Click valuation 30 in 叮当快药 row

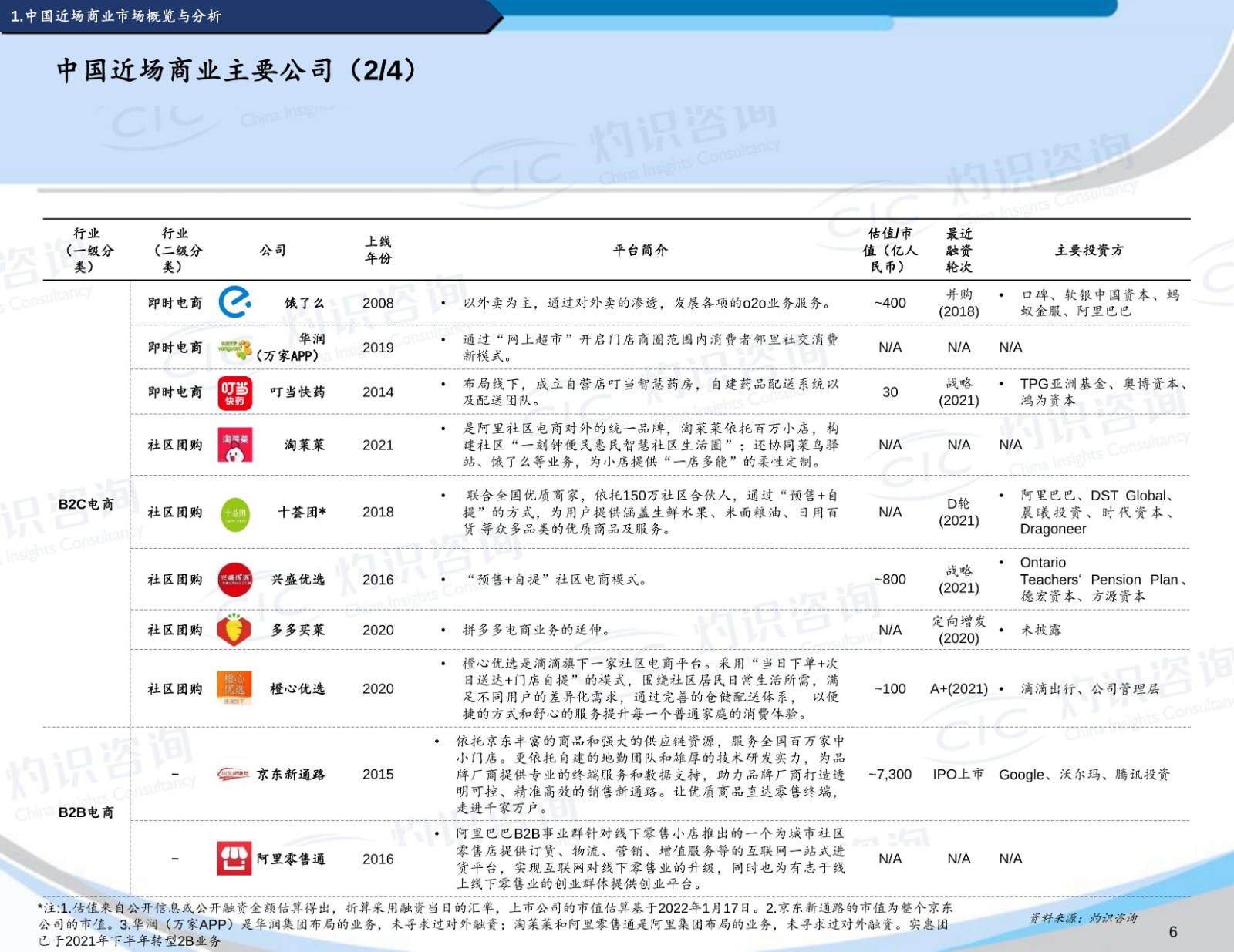tap(890, 392)
